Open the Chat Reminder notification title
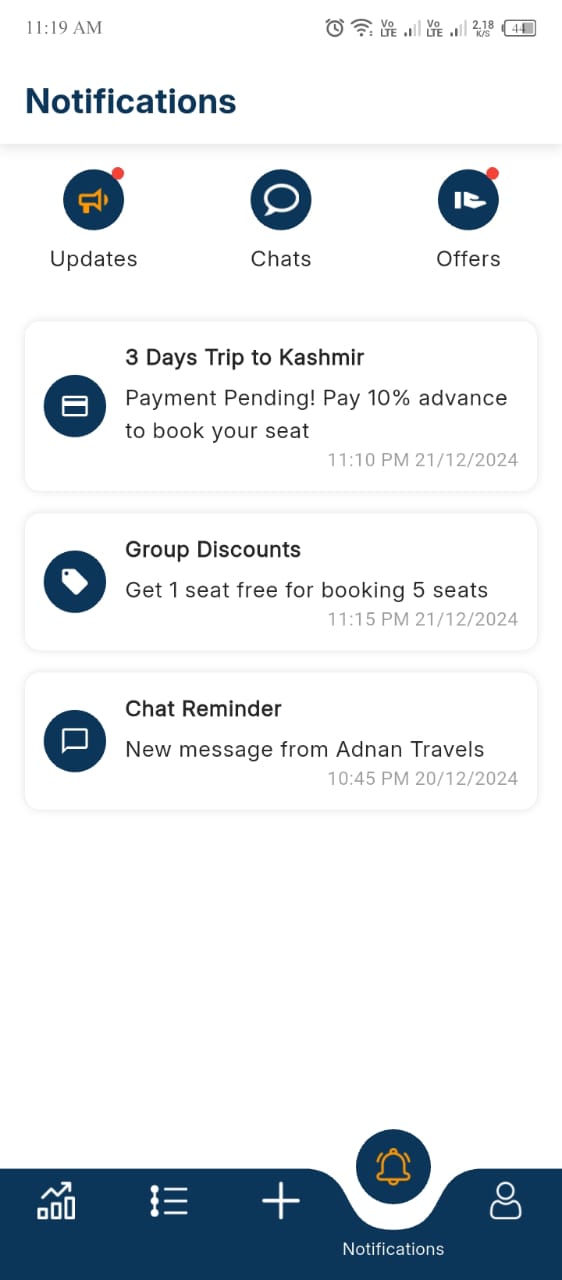Screen dimensions: 562x1280 pyautogui.click(x=203, y=708)
